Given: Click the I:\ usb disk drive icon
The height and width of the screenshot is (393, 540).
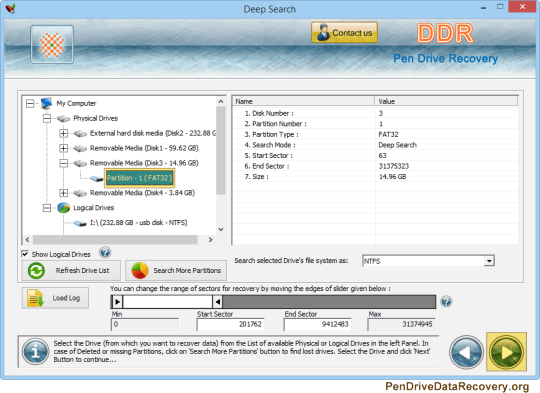Looking at the screenshot, I should click(x=80, y=223).
